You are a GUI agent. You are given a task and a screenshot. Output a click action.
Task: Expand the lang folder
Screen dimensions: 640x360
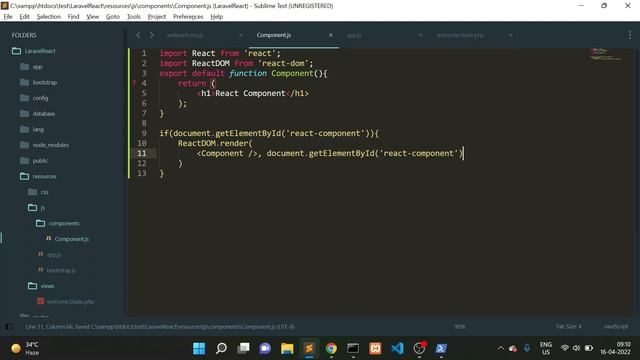(x=31, y=129)
